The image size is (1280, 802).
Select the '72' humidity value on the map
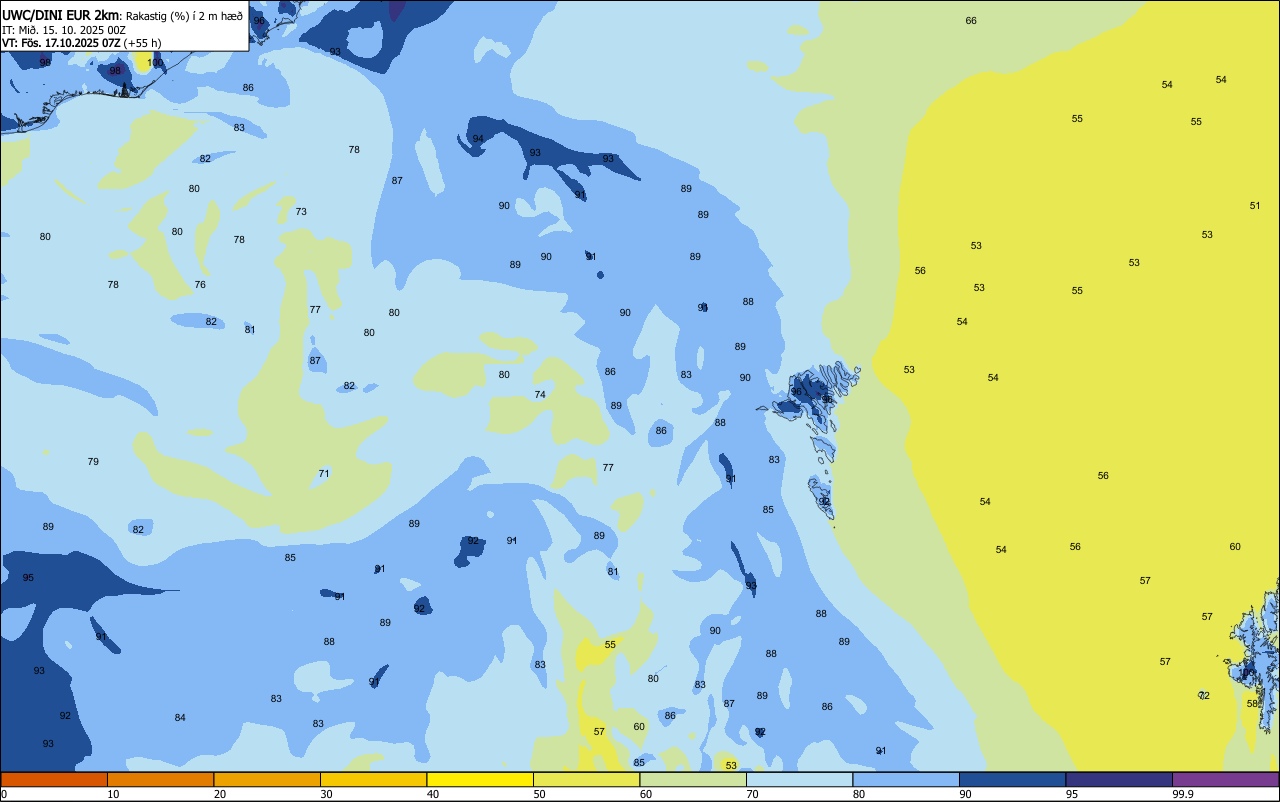click(1204, 696)
